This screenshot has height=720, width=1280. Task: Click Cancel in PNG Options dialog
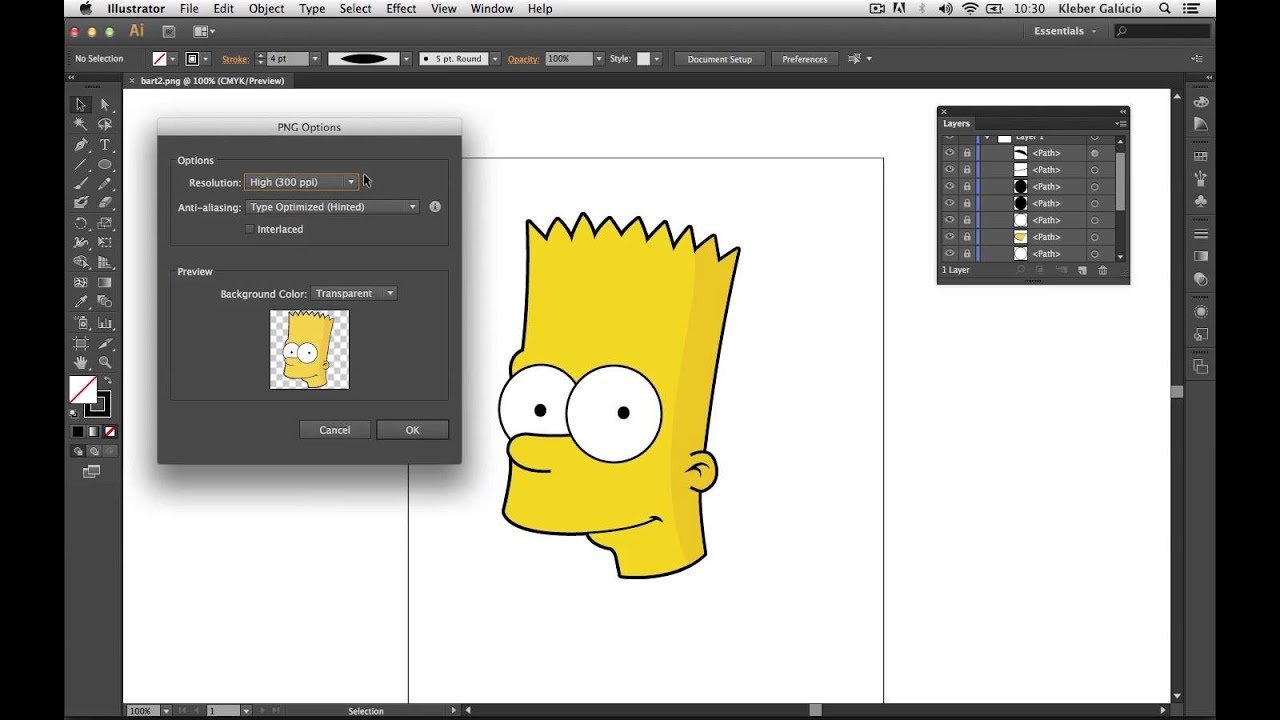(x=334, y=430)
